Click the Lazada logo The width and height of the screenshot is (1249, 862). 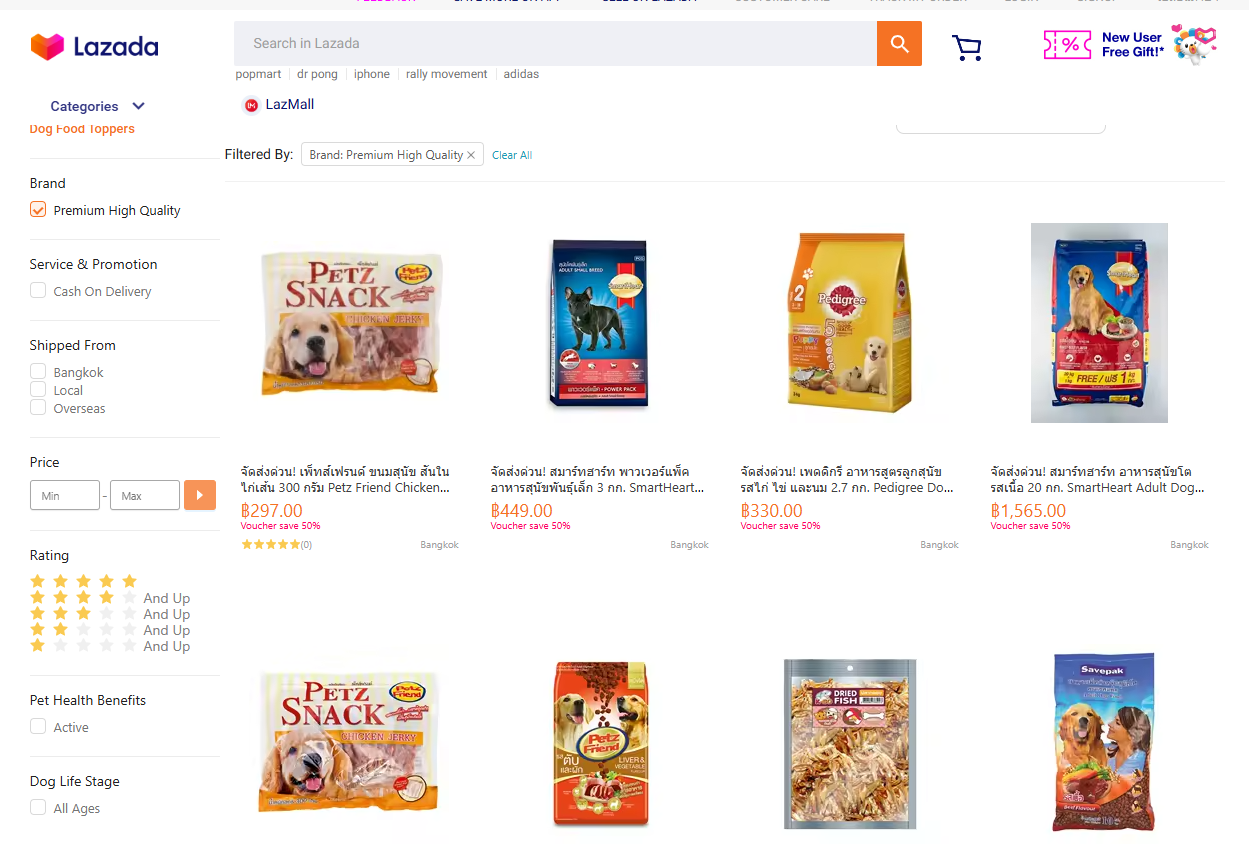[95, 47]
